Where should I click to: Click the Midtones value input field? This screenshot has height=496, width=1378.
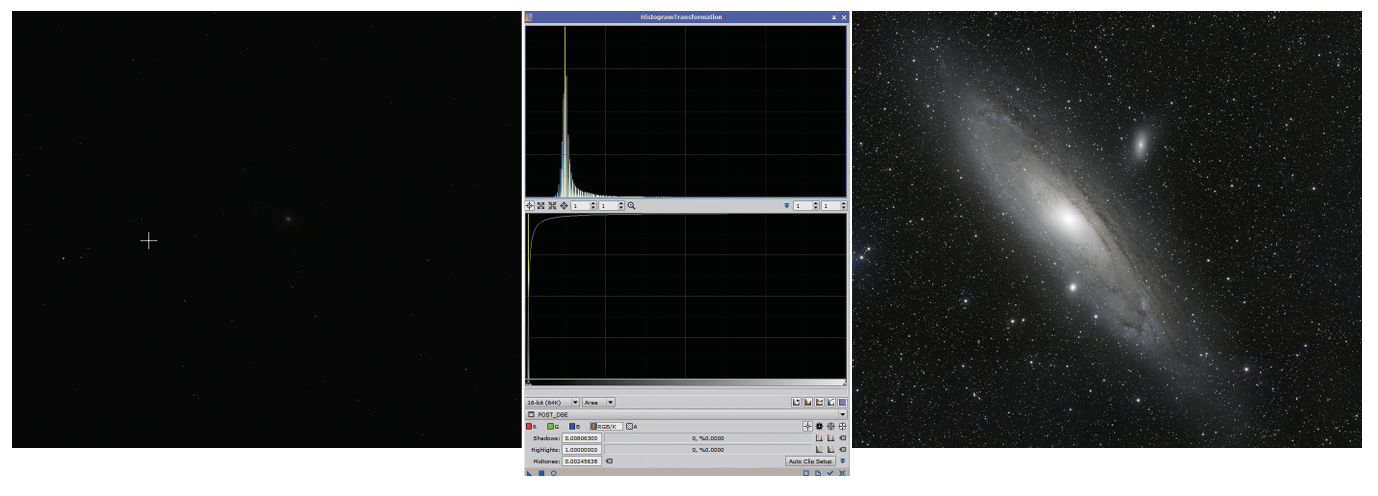coord(582,461)
